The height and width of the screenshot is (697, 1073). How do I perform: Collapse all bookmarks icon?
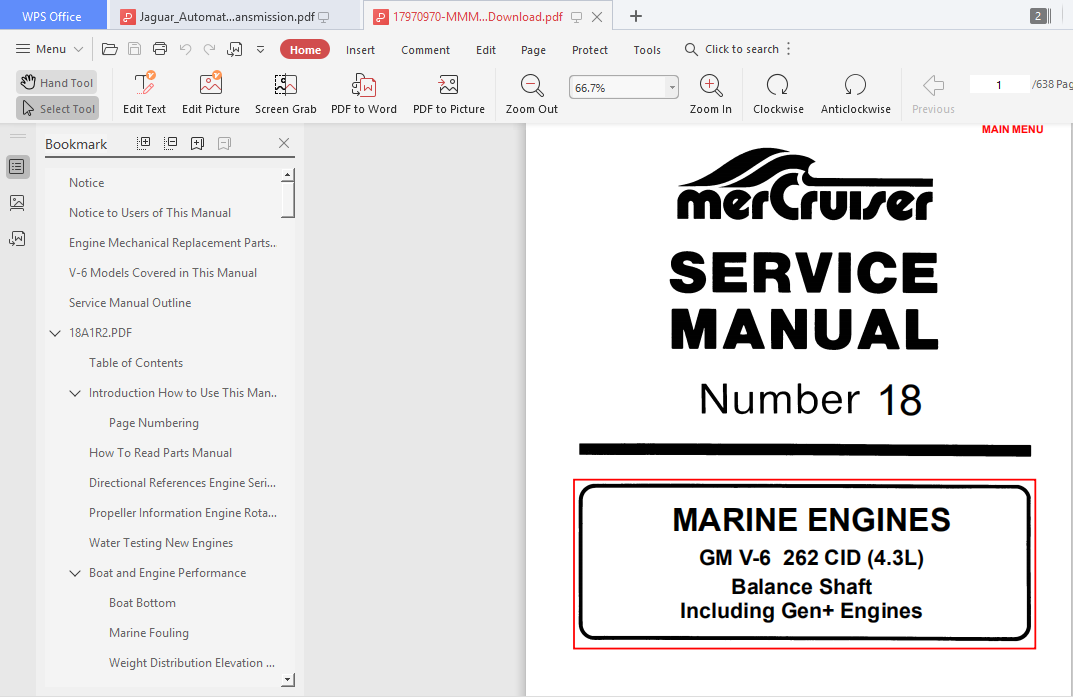click(170, 143)
